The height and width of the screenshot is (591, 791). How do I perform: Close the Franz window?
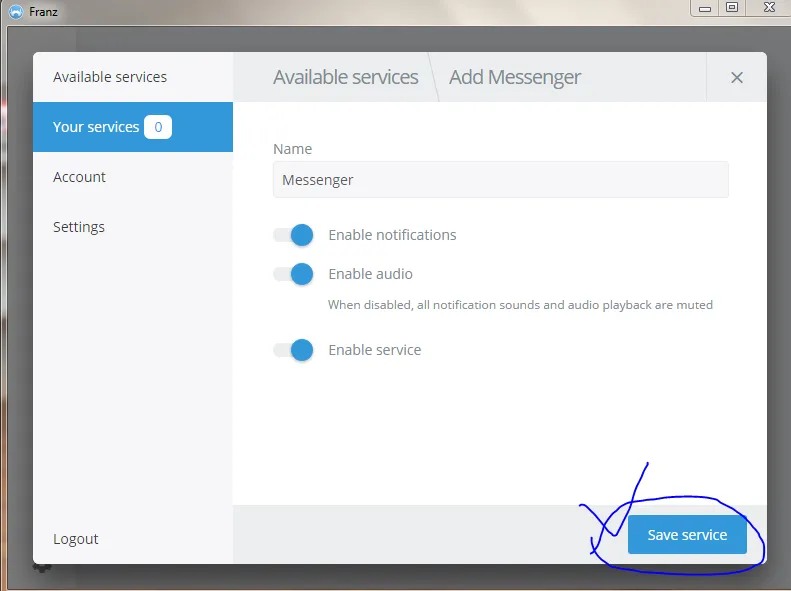(768, 8)
